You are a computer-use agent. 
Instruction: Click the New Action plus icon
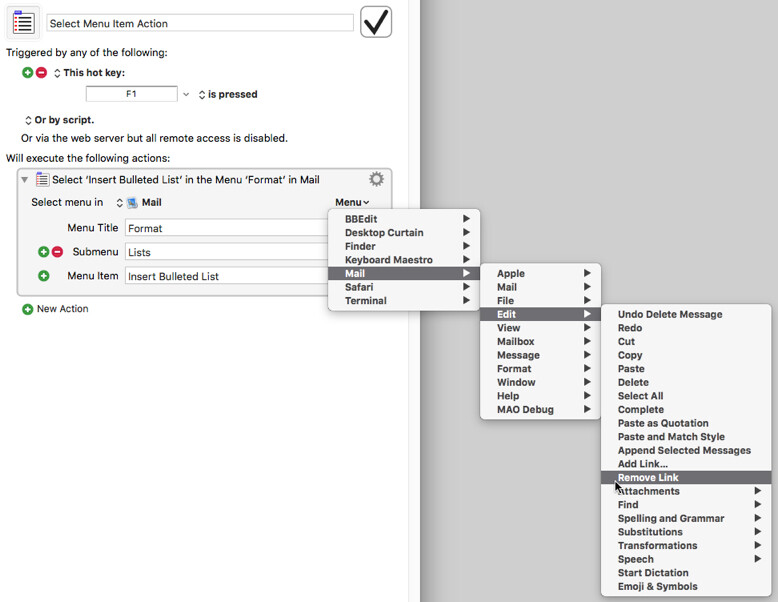[27, 309]
